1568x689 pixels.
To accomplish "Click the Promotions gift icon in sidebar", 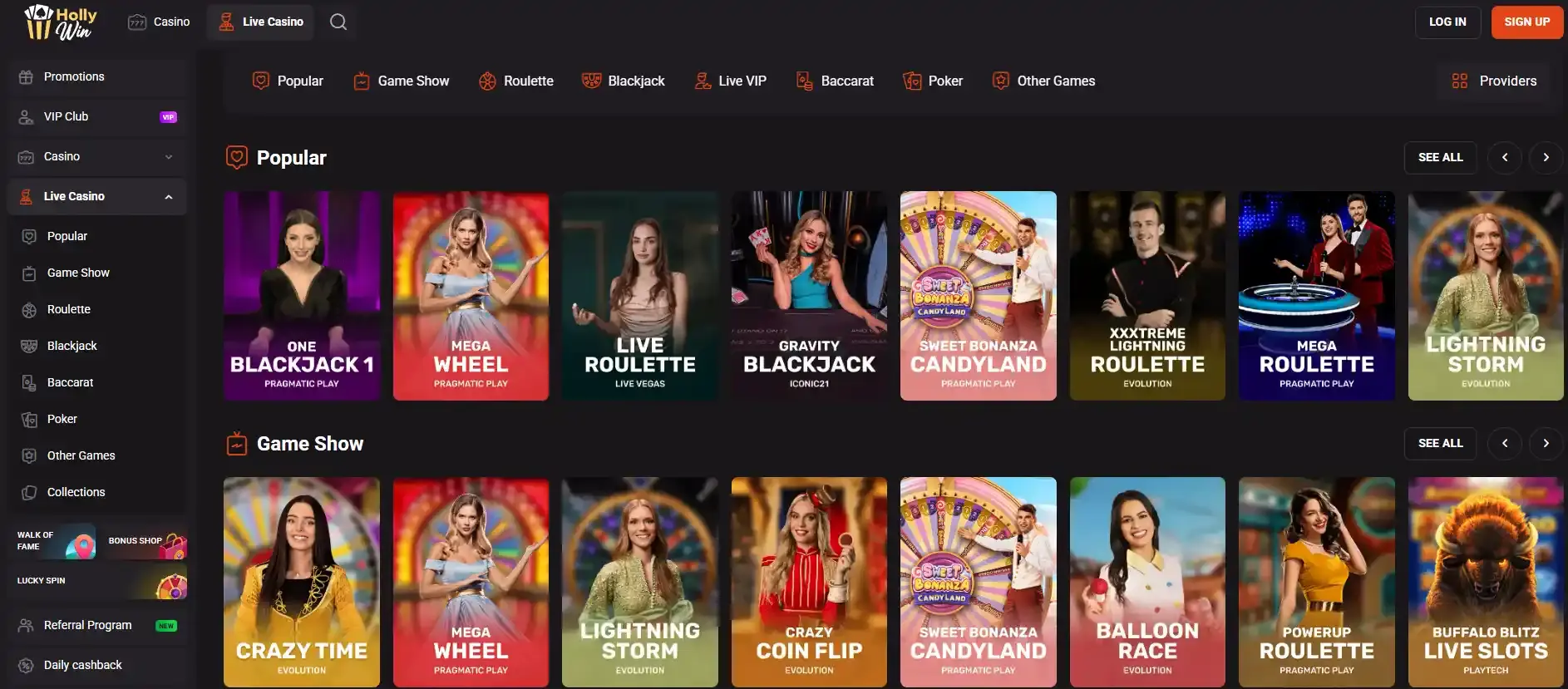I will coord(26,76).
